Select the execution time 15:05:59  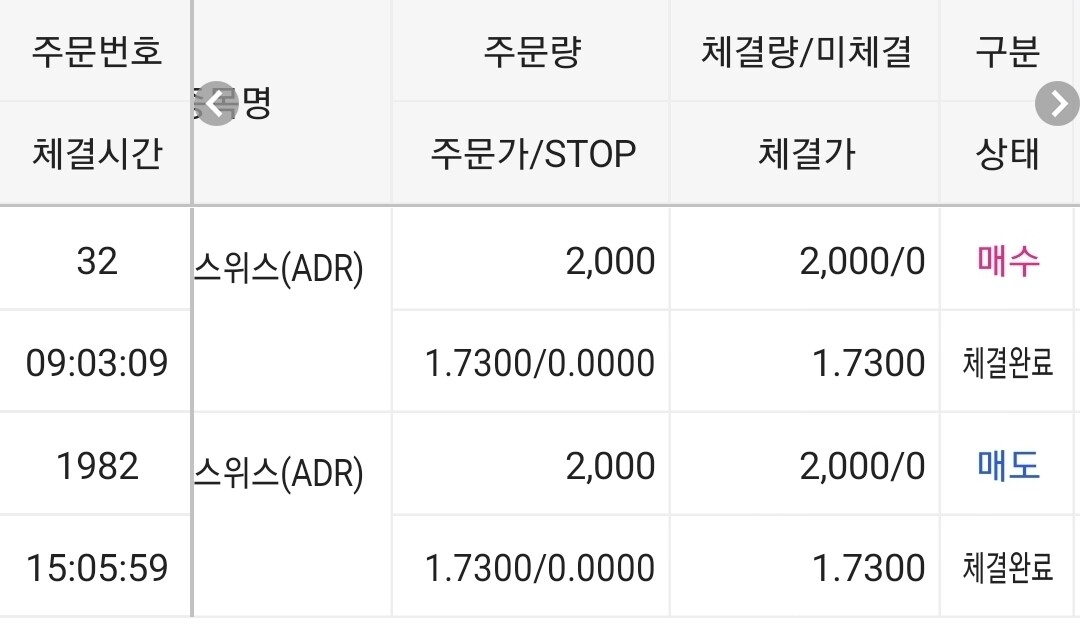click(x=95, y=566)
